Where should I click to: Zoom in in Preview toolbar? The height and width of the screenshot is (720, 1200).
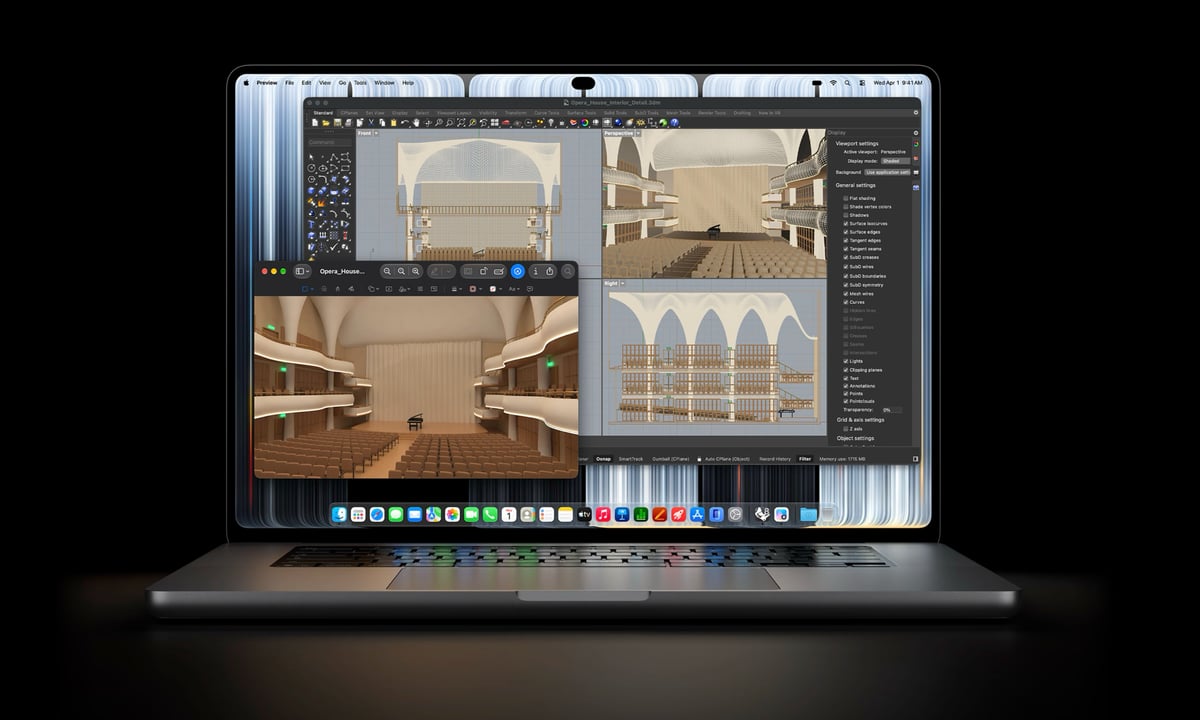click(x=415, y=271)
